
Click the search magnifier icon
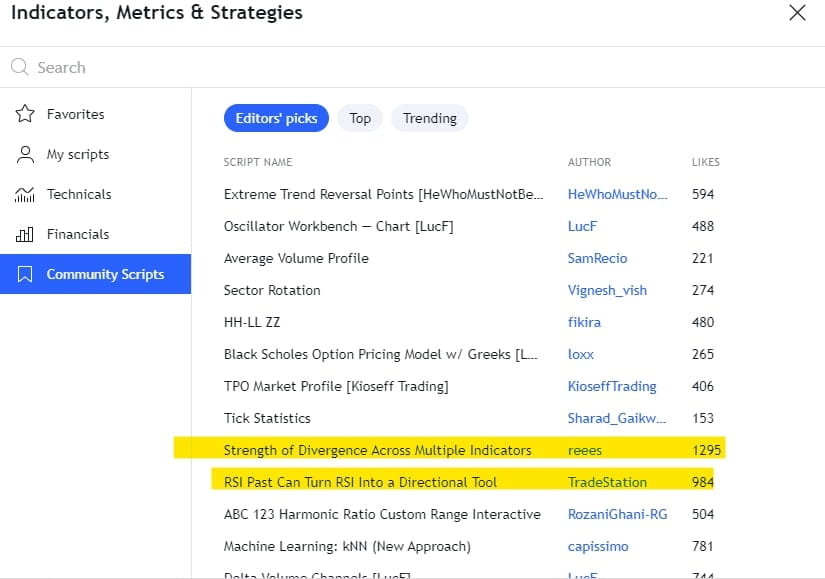tap(19, 68)
